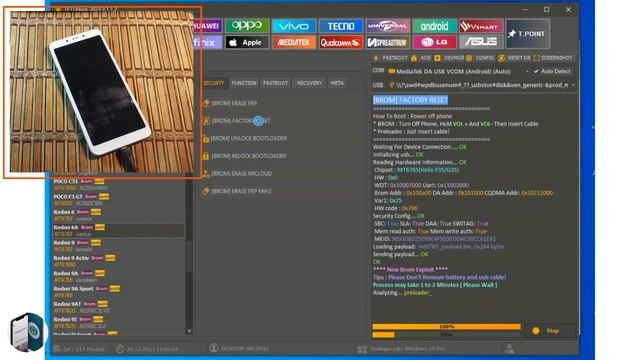Open DEVMGR device manager shortcut
Image resolution: width=640 pixels, height=360 pixels.
click(449, 58)
